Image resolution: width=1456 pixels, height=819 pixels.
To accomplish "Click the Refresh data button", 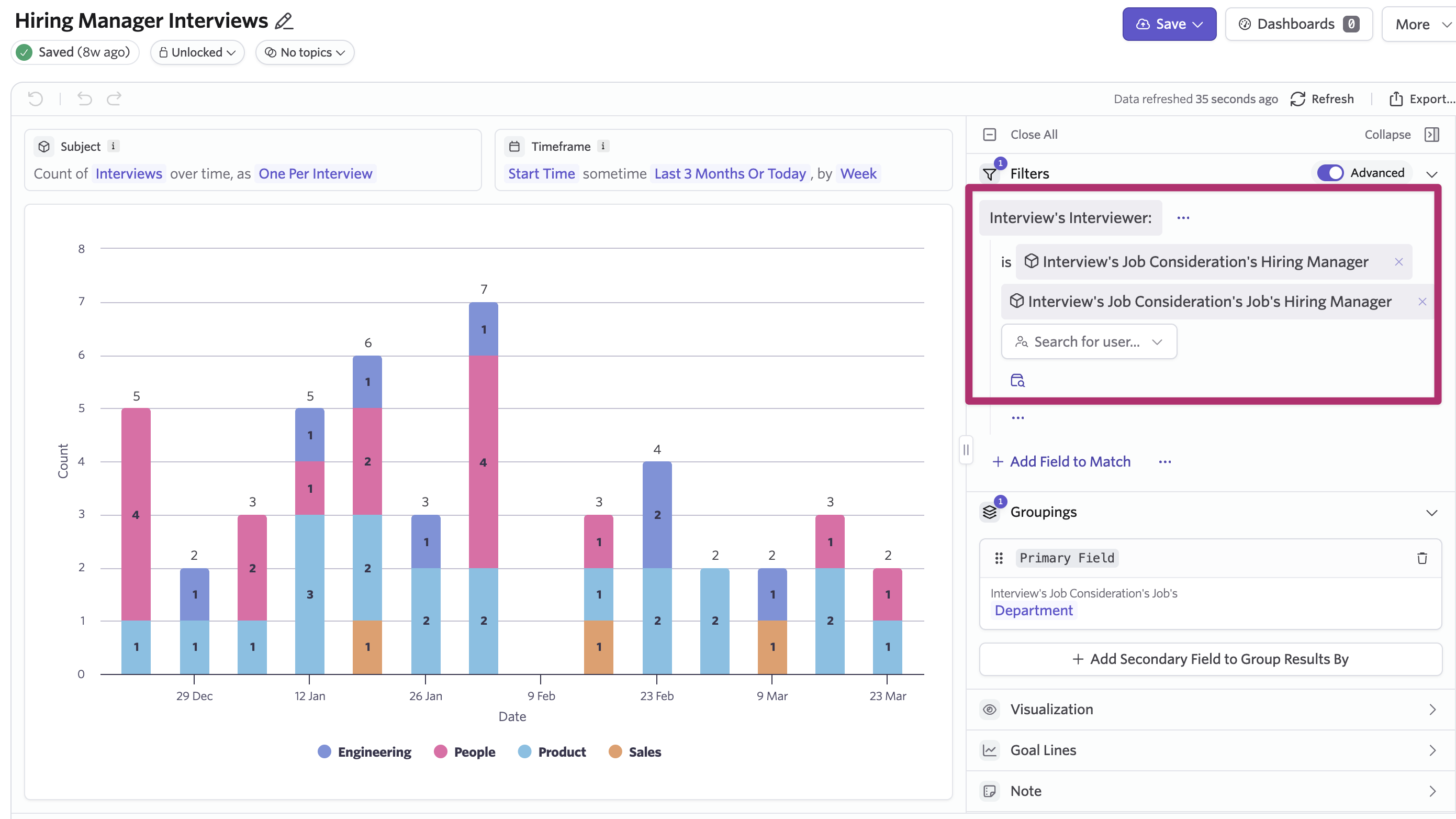I will (1322, 99).
